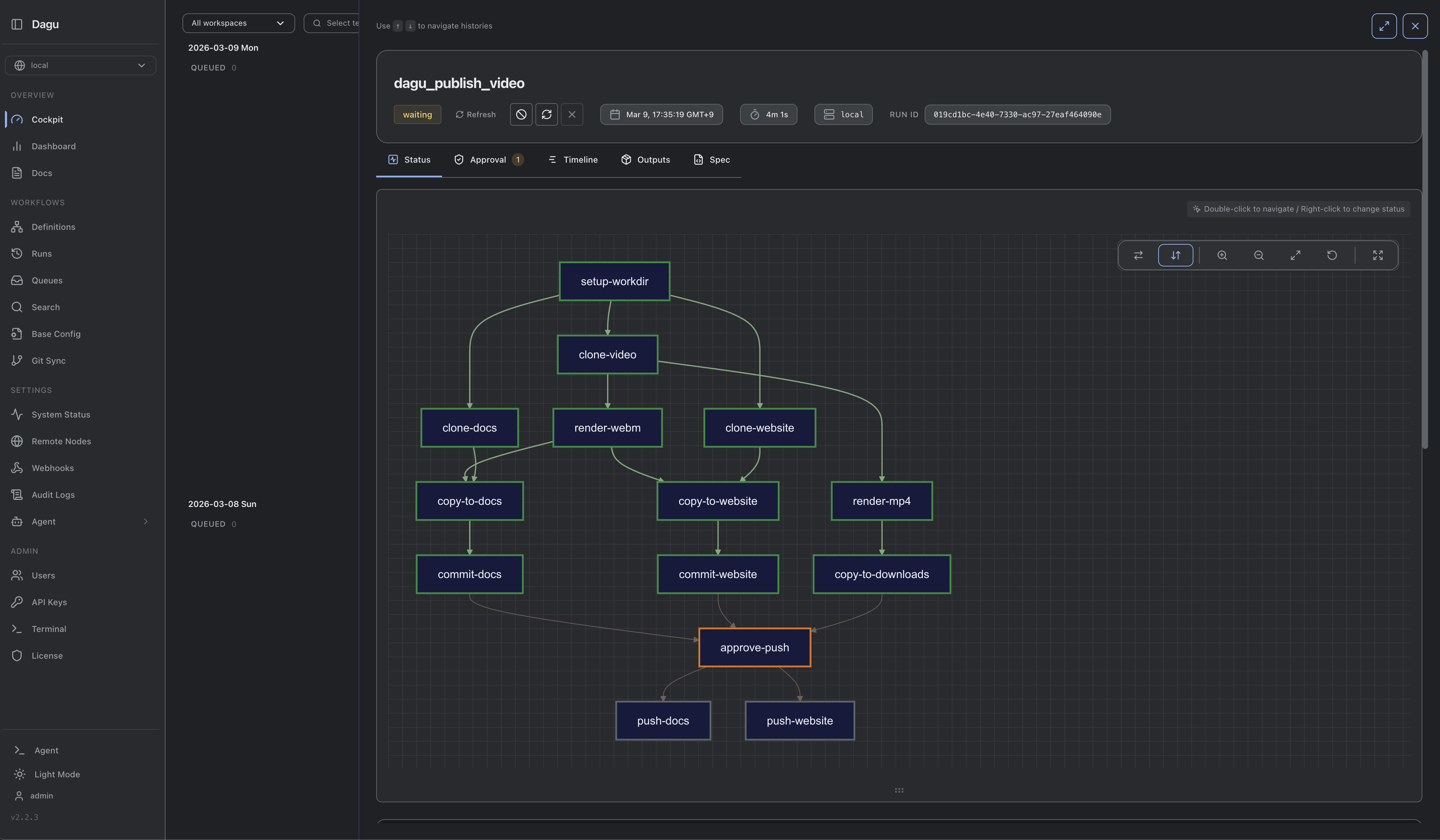Image resolution: width=1440 pixels, height=840 pixels.
Task: Select the approve-push node in the graph
Action: click(754, 647)
